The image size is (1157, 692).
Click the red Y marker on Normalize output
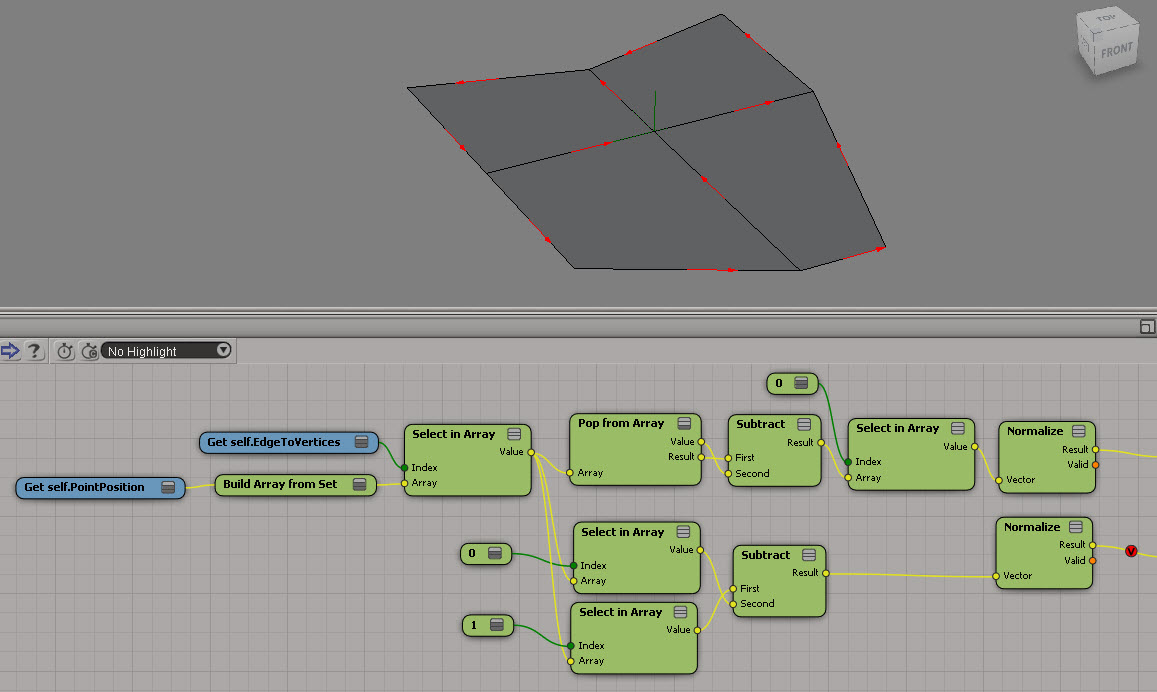coord(1131,551)
